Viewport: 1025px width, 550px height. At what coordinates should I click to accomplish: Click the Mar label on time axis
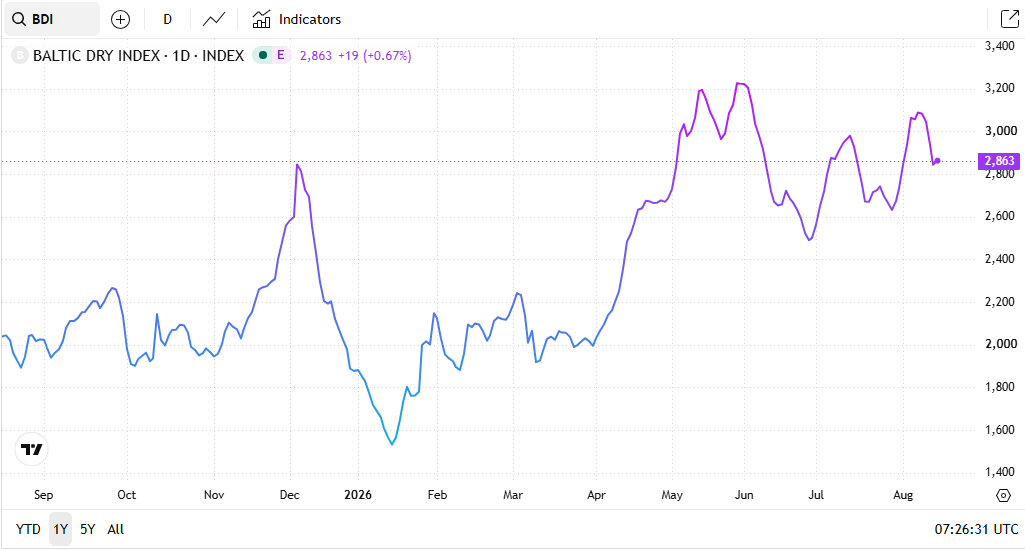(x=513, y=495)
